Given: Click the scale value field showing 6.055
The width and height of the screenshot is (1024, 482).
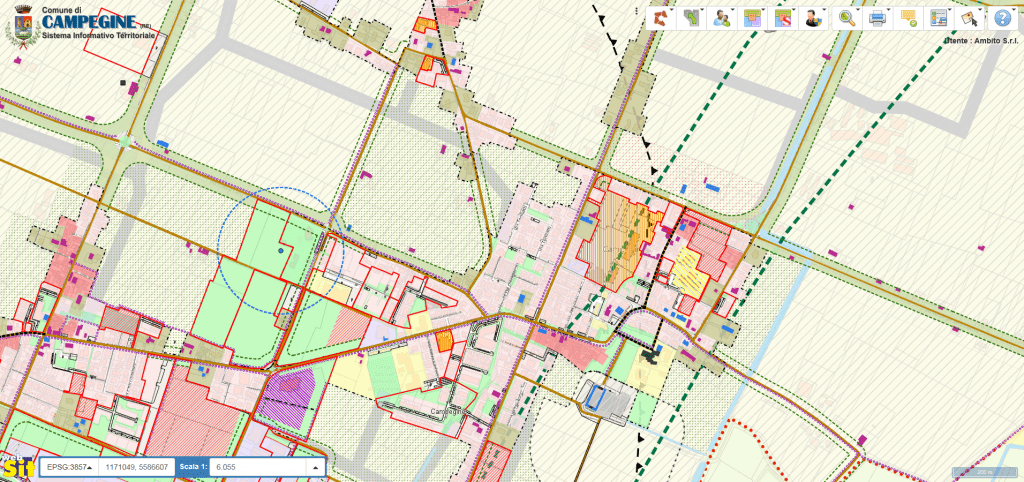Looking at the screenshot, I should (260, 467).
